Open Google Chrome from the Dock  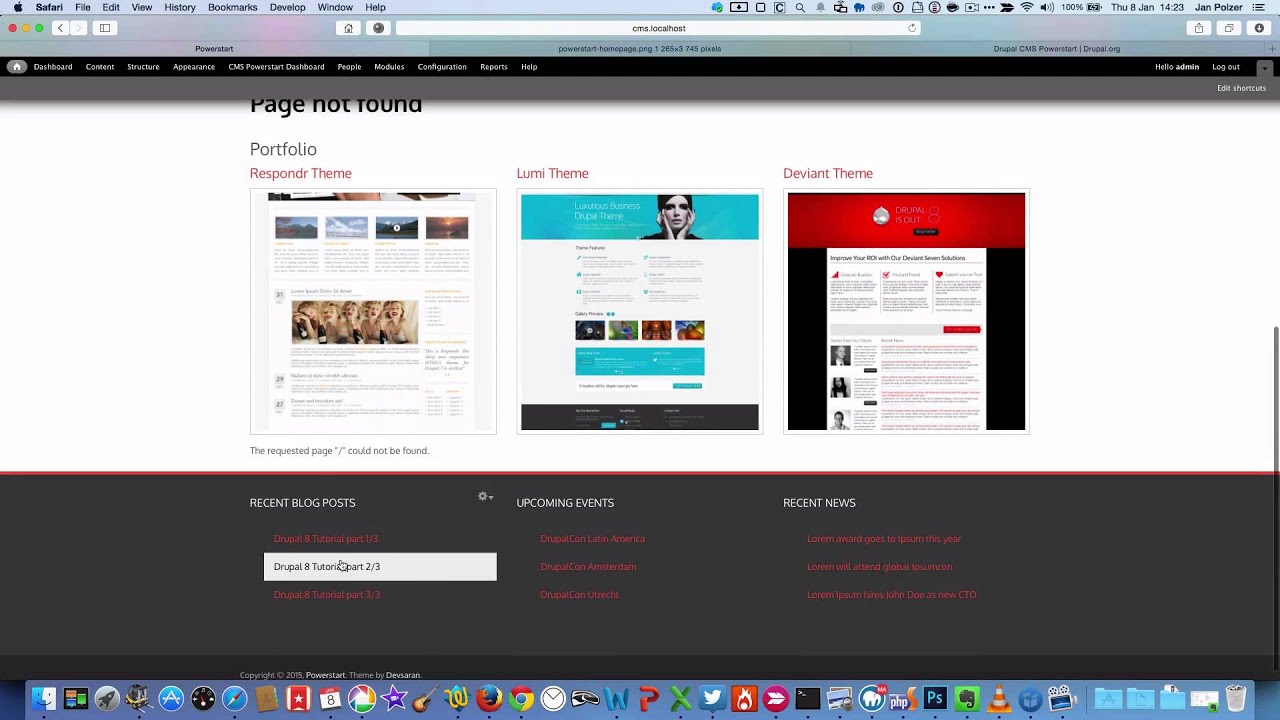pyautogui.click(x=521, y=698)
